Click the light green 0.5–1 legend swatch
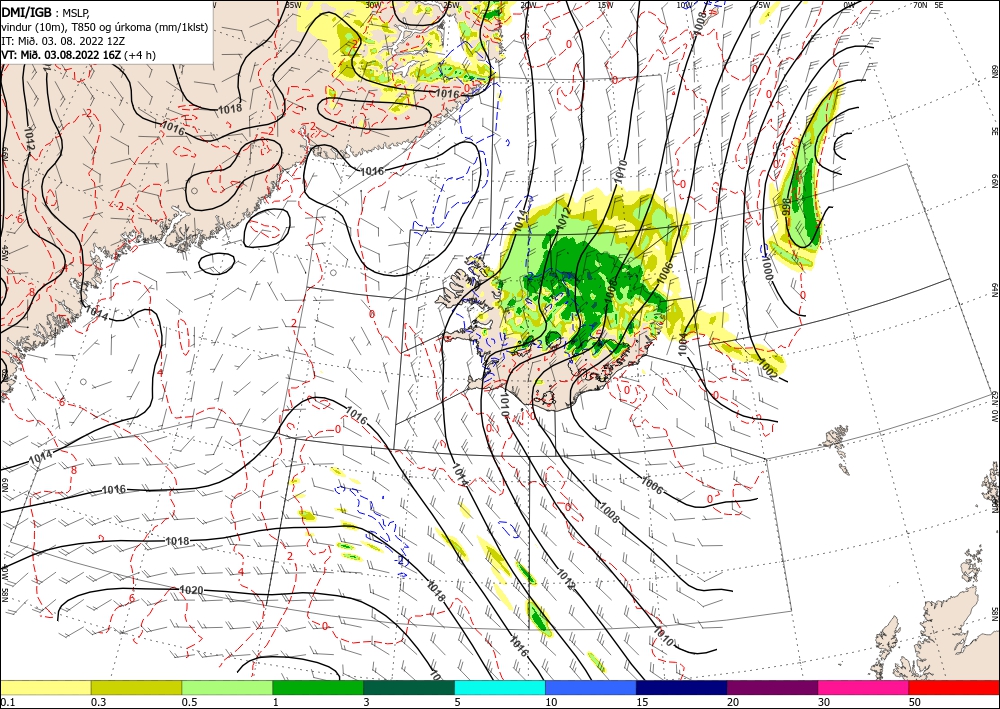The height and width of the screenshot is (709, 1000). point(227,687)
